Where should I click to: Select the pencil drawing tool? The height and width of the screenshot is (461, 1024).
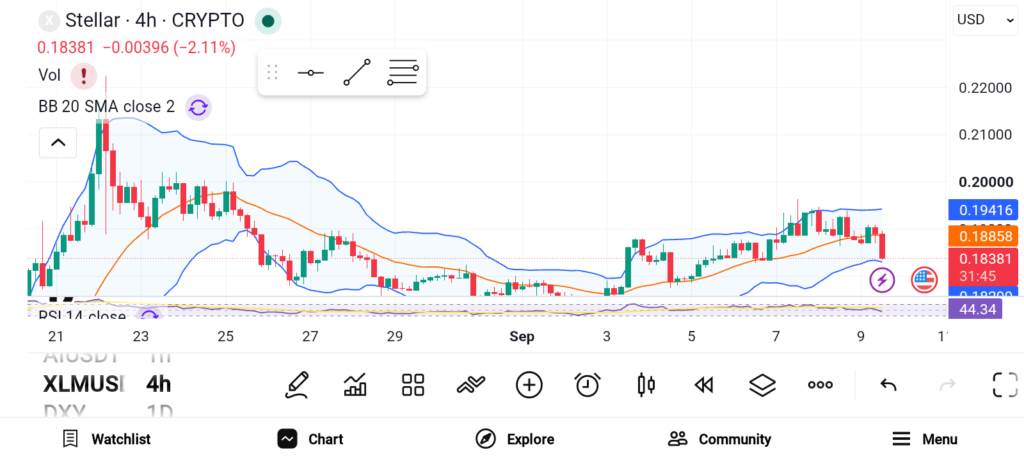[x=296, y=385]
